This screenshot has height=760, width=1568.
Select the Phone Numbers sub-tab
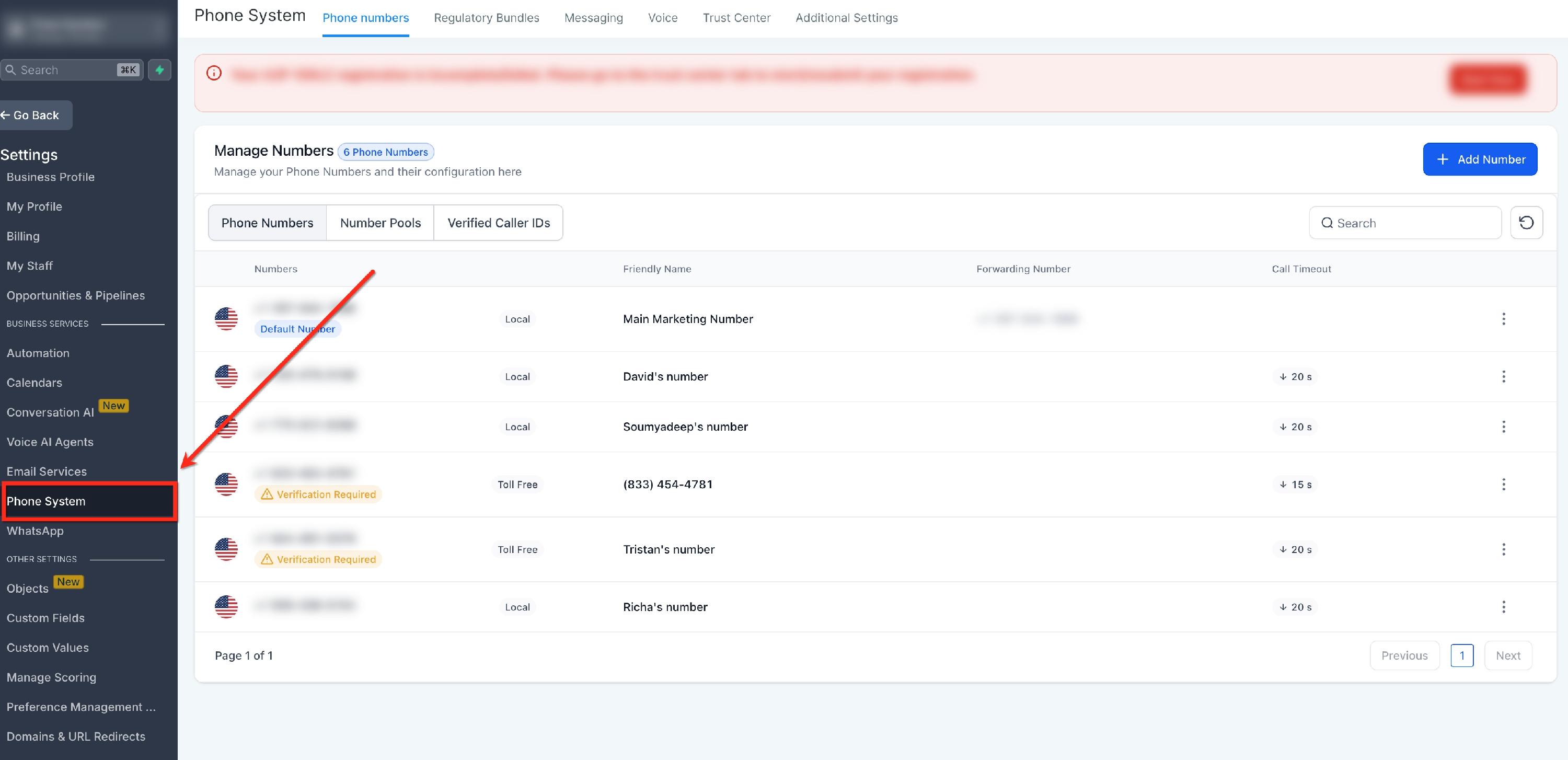[x=267, y=223]
